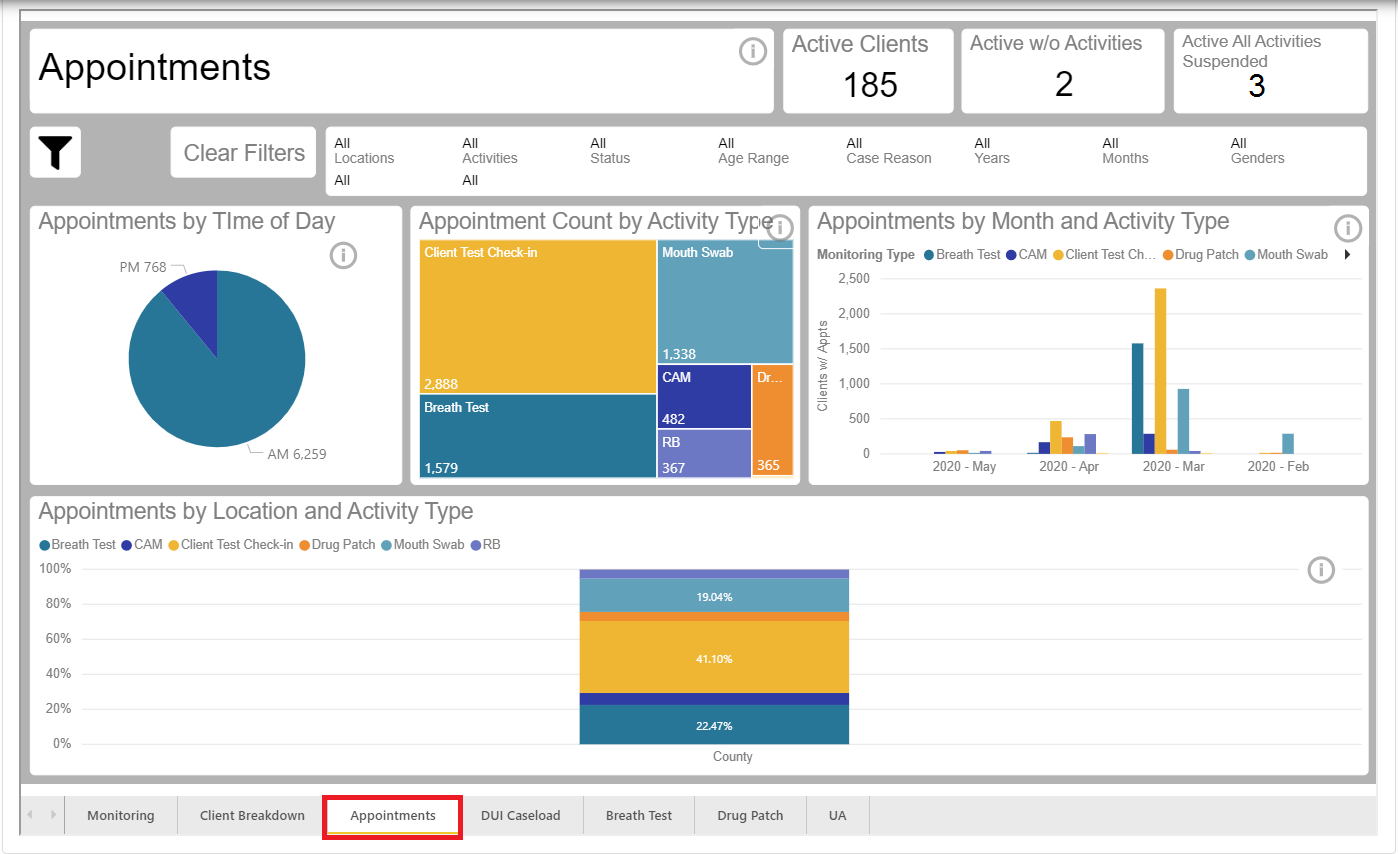1398x854 pixels.
Task: Open the All Activities filter
Action: tap(489, 151)
